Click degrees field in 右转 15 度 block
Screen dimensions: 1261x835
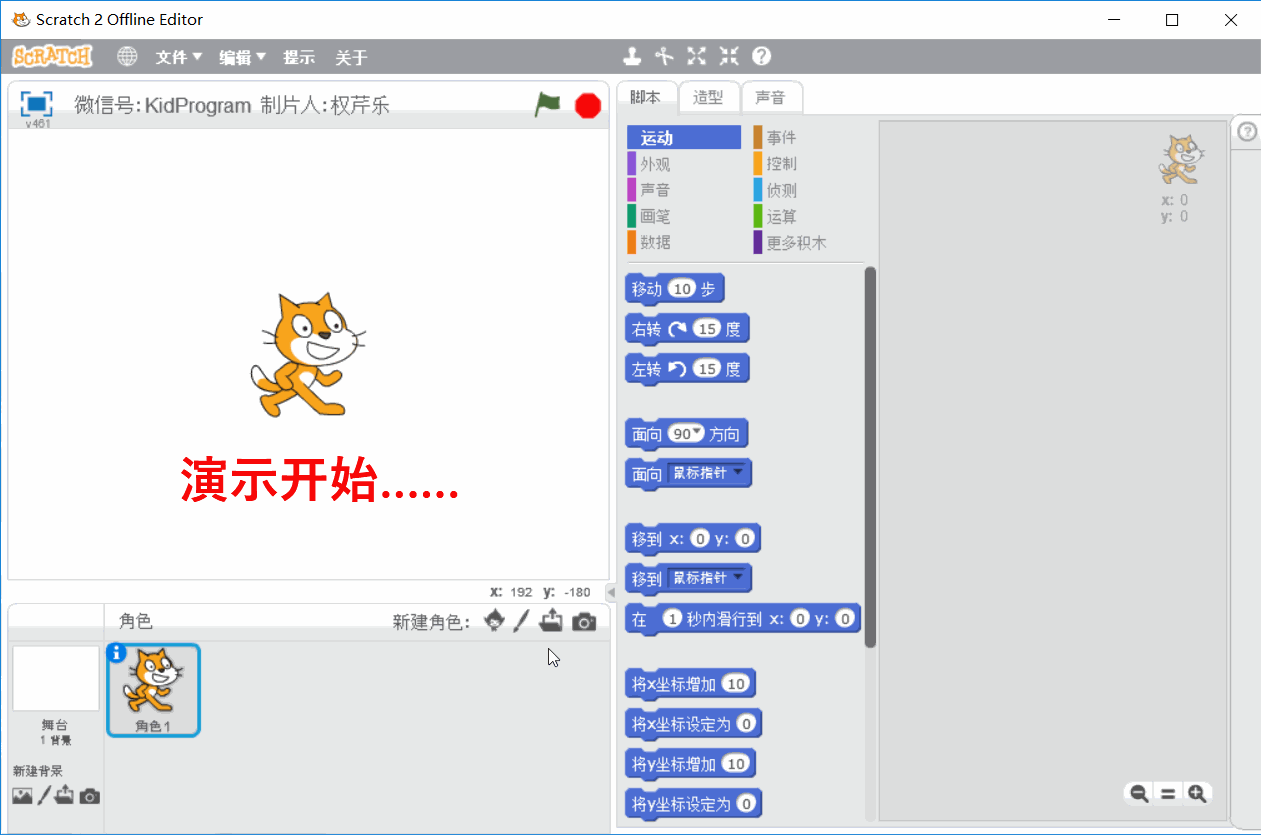click(x=707, y=329)
